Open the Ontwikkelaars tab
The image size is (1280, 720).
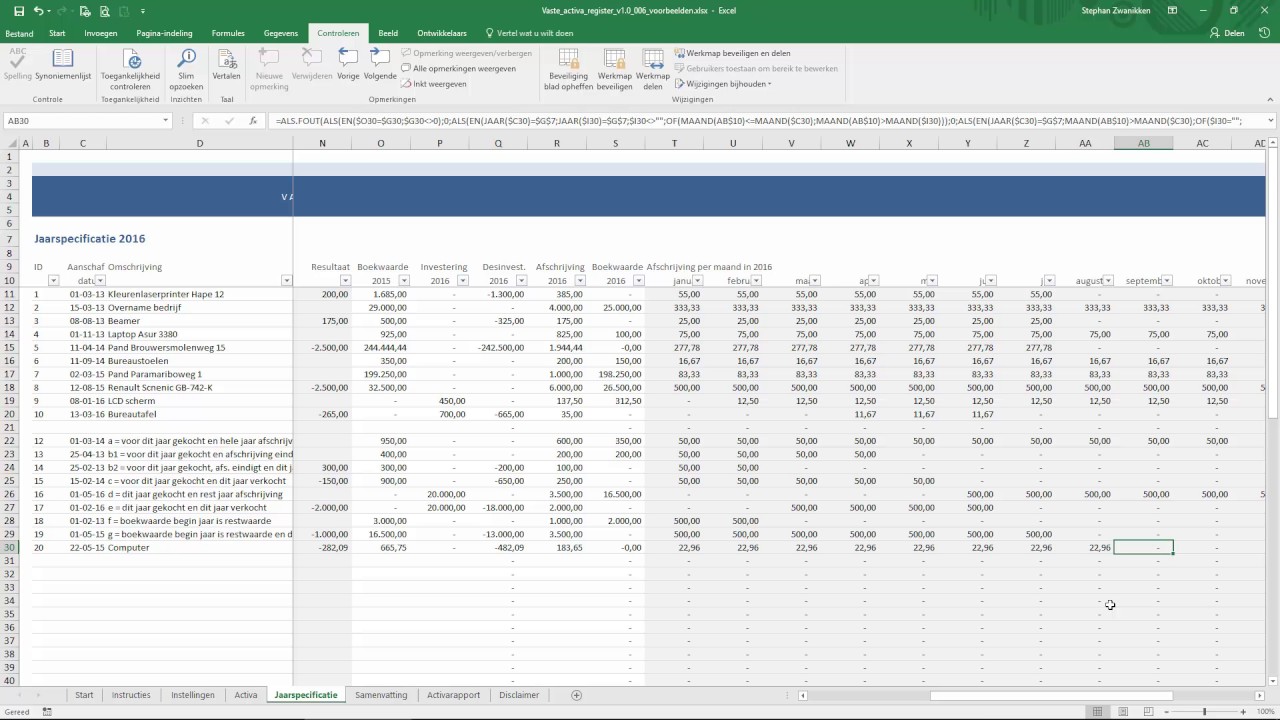(x=442, y=33)
